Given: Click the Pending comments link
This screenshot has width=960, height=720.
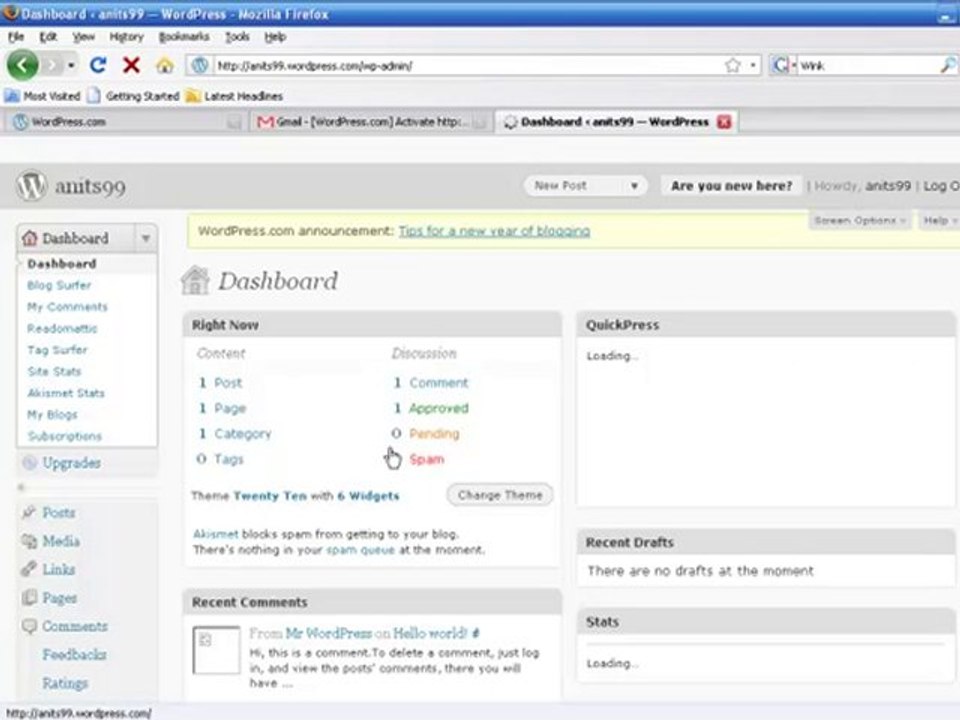Looking at the screenshot, I should tap(434, 433).
